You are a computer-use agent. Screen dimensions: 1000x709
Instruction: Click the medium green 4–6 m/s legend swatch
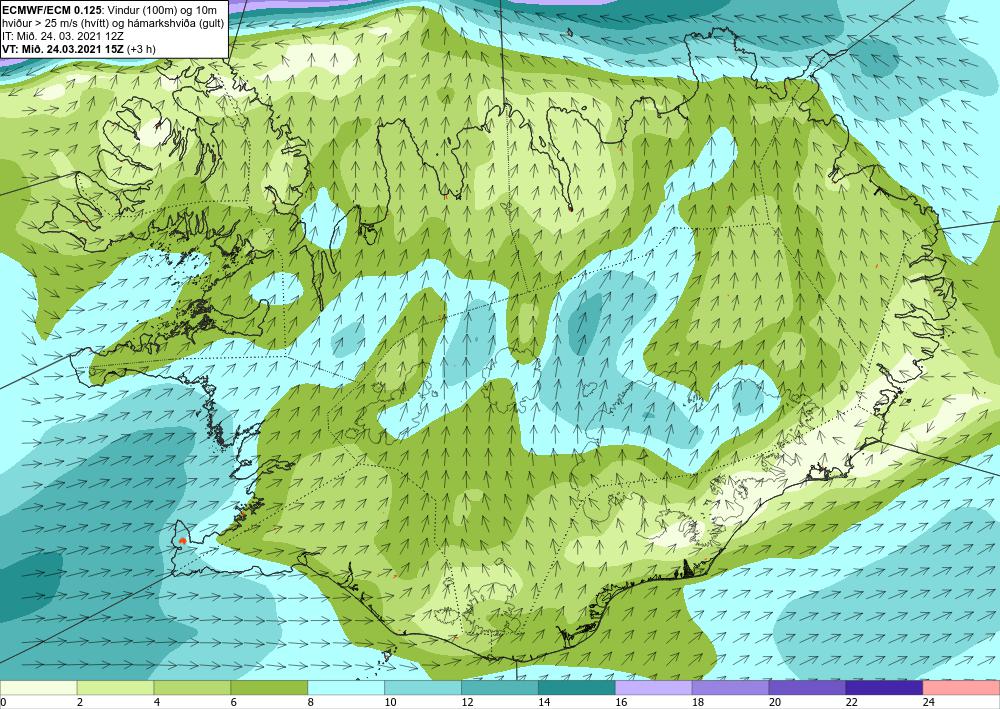(192, 688)
